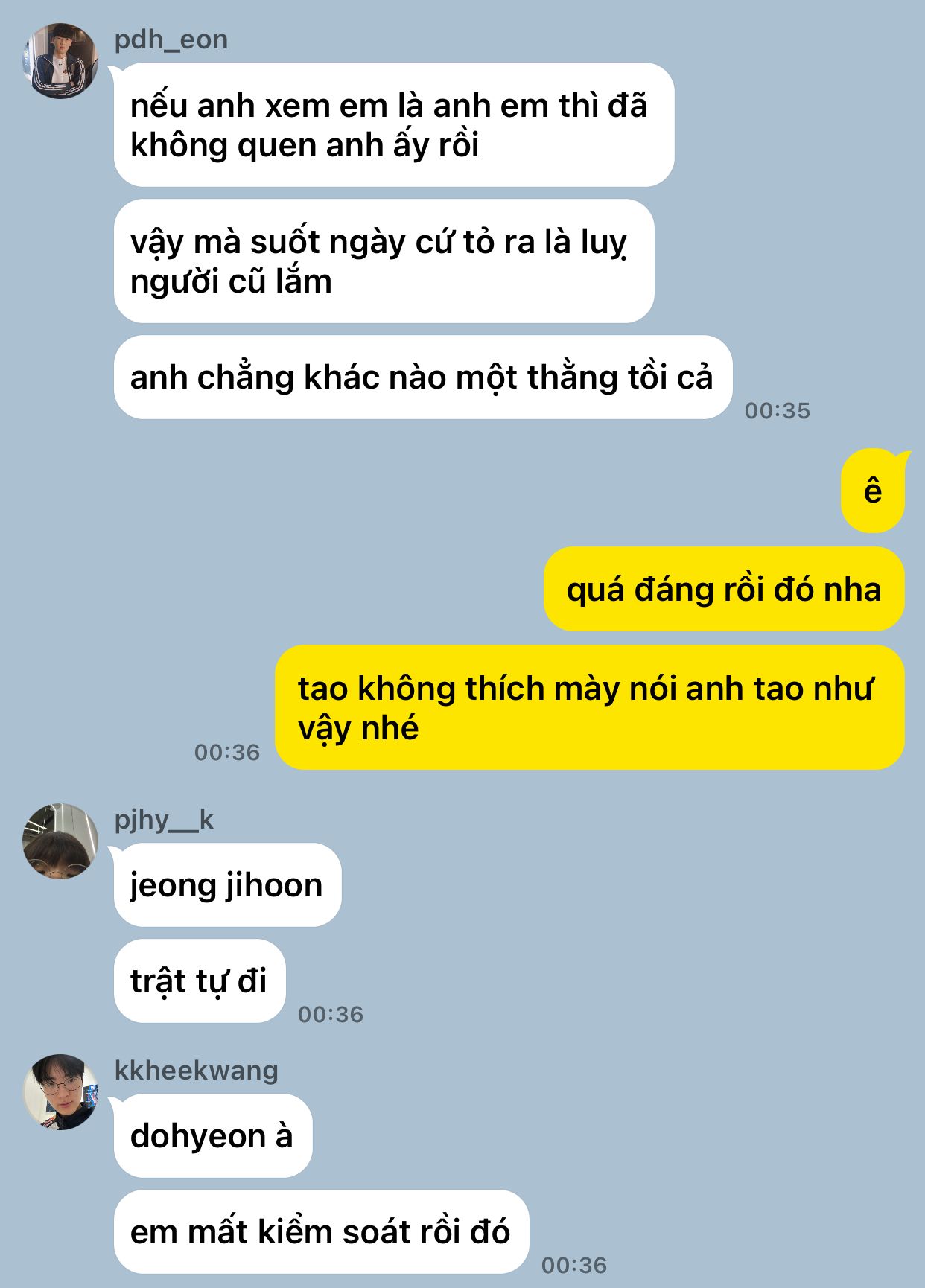Tap the 00:36 timestamp beside the yellow bubble
Viewport: 925px width, 1288px height.
coord(227,752)
